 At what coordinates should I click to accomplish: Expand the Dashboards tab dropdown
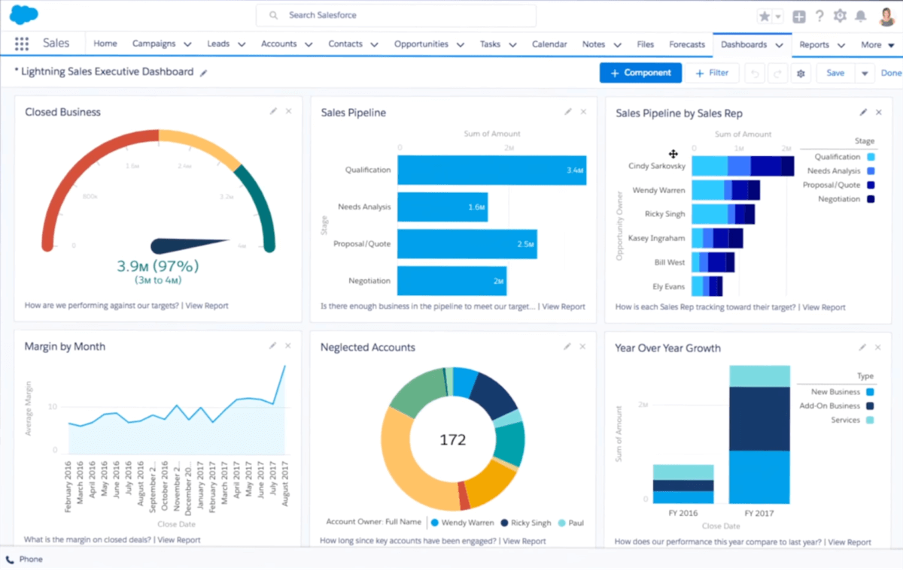(779, 45)
